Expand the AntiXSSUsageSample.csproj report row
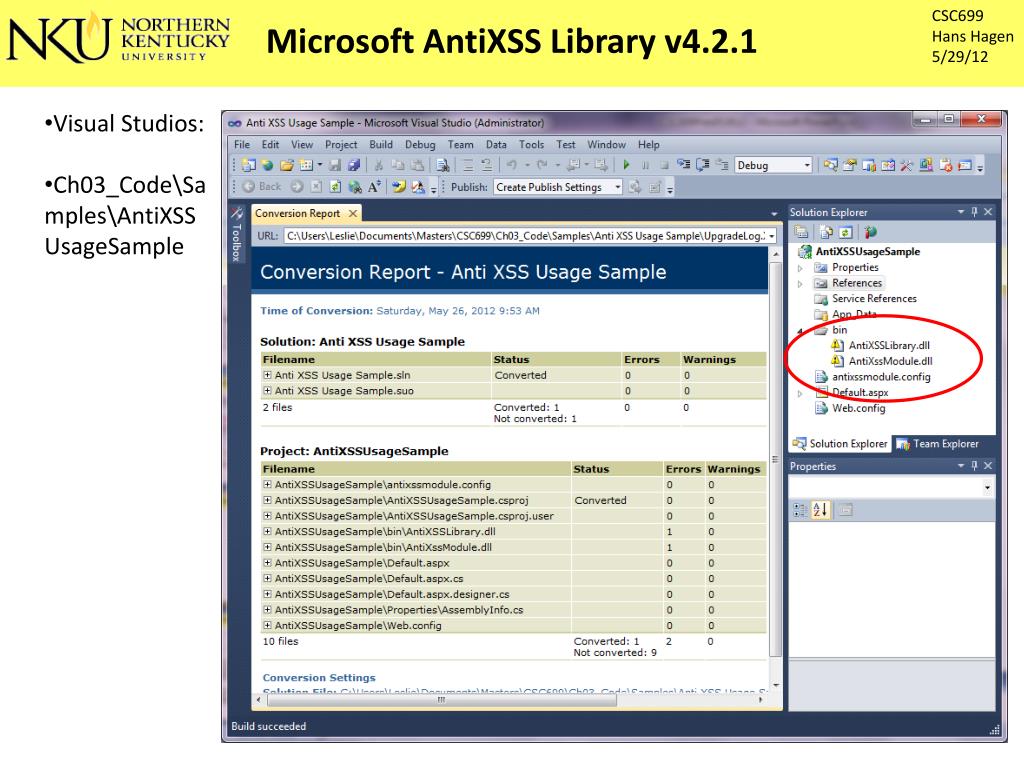 (267, 500)
